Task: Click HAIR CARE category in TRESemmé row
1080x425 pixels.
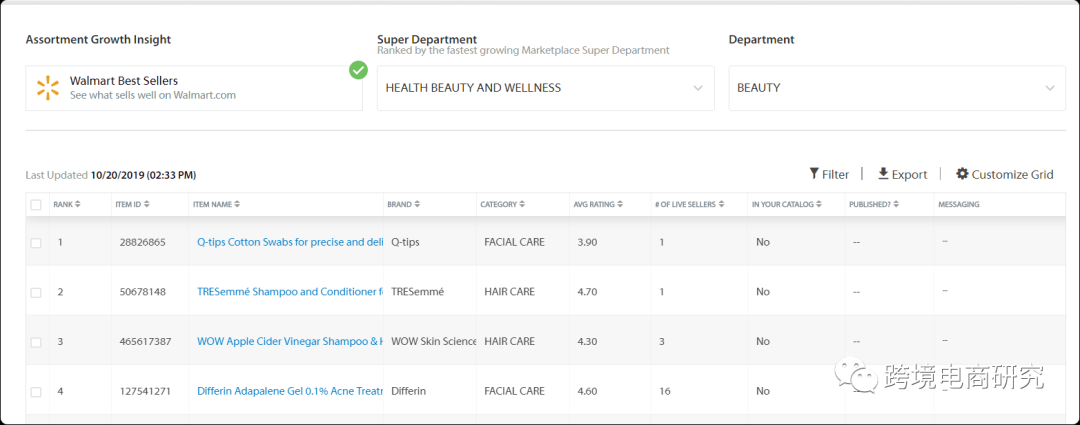Action: tap(510, 292)
